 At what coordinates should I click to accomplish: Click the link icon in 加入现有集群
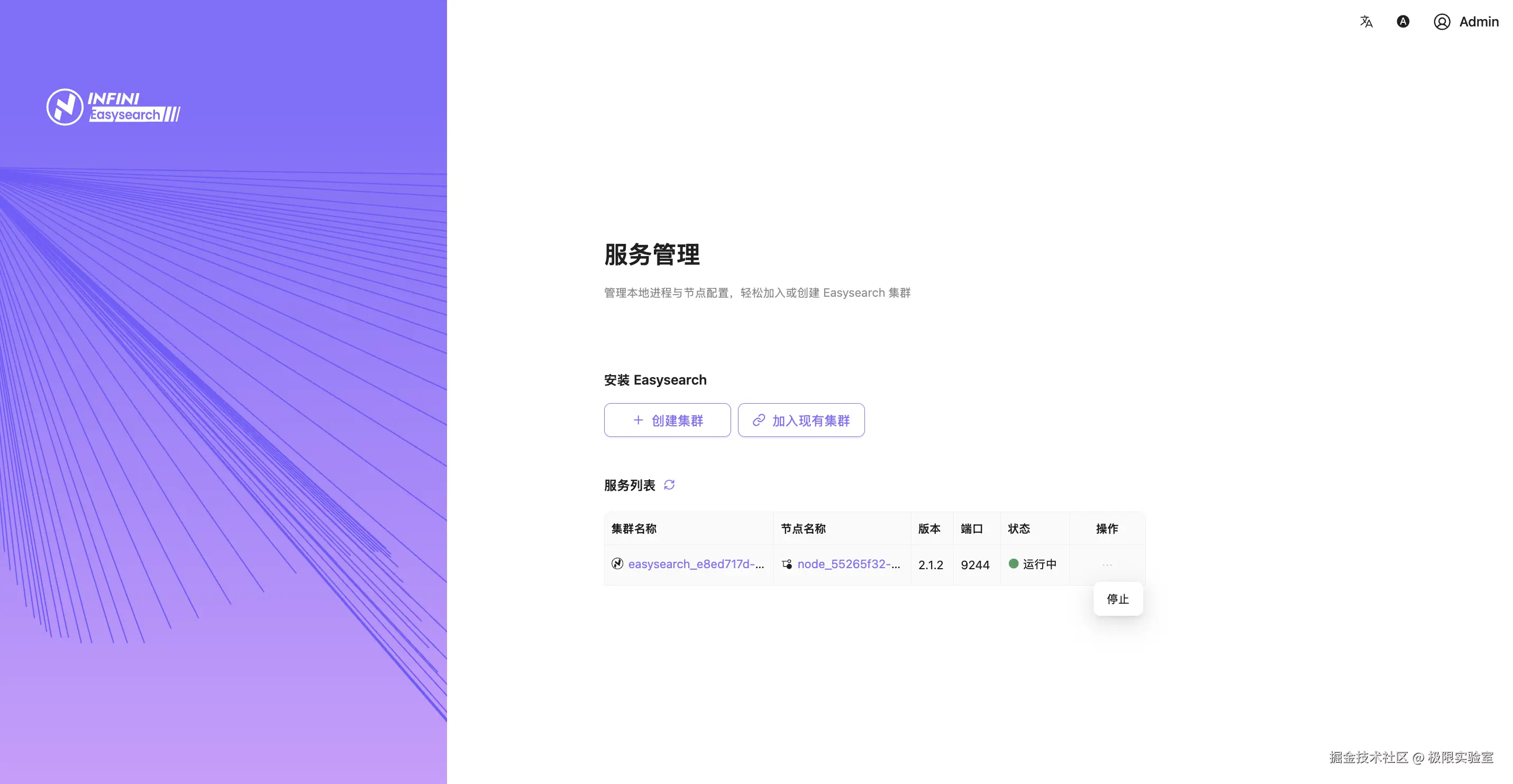point(759,421)
